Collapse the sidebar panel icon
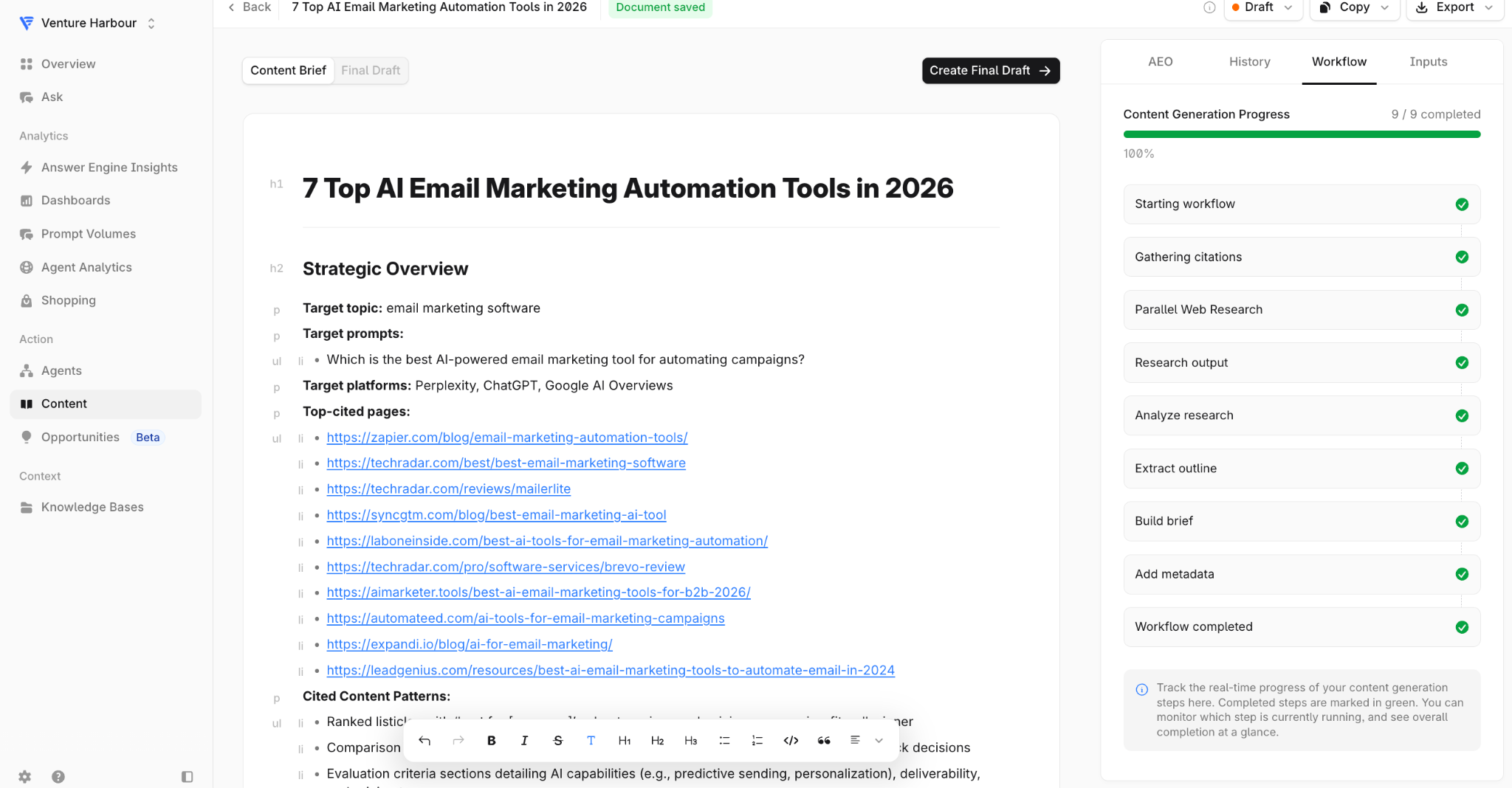 (187, 776)
